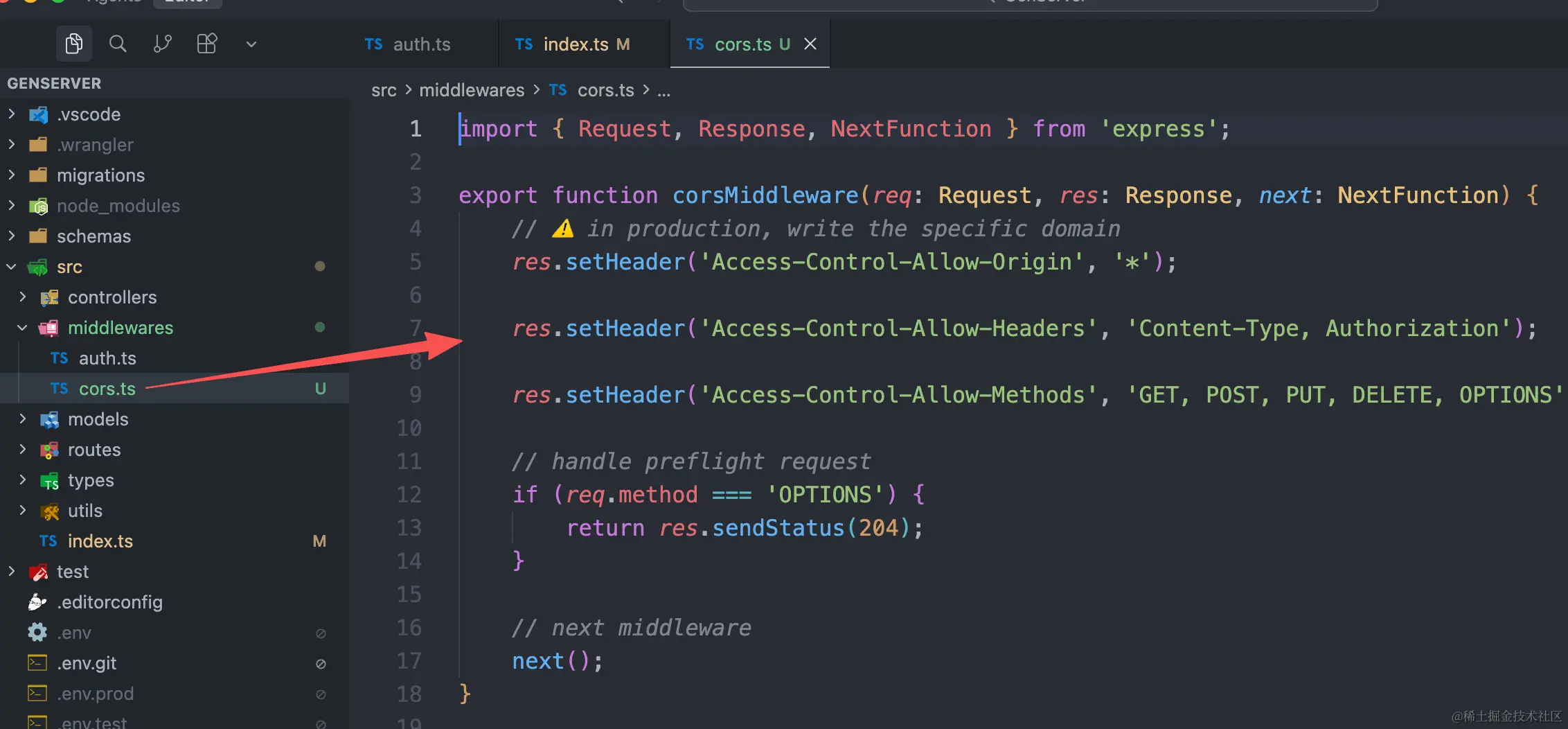The image size is (1568, 729).
Task: Switch to the index.ts tab
Action: tap(575, 44)
